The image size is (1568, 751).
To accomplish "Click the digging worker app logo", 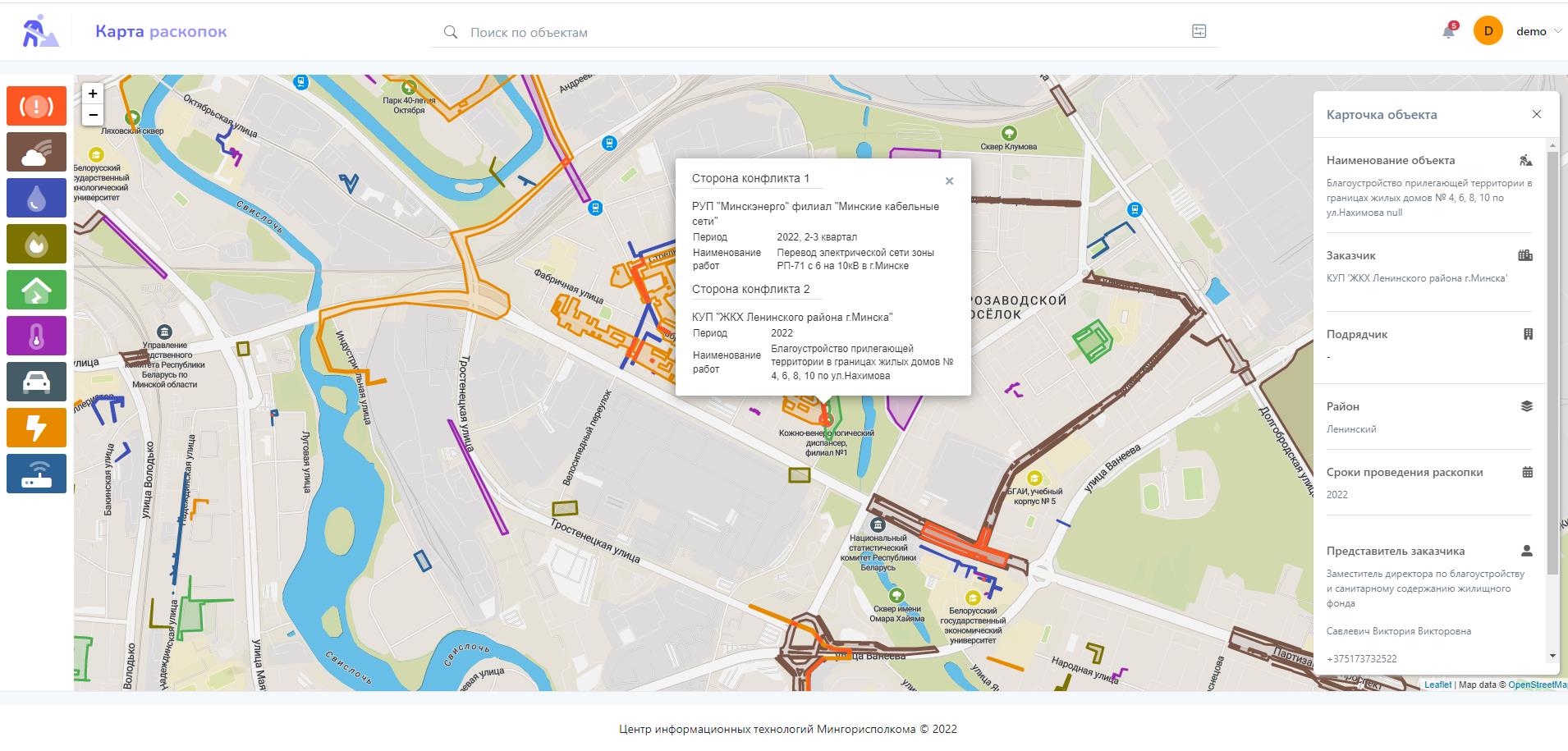I will tap(39, 31).
